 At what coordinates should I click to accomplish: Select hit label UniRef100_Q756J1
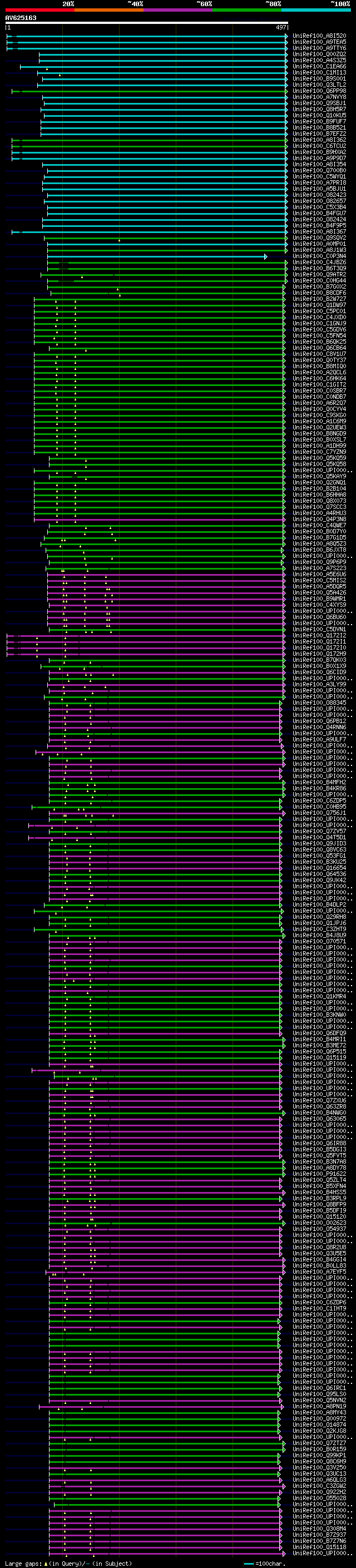click(319, 813)
